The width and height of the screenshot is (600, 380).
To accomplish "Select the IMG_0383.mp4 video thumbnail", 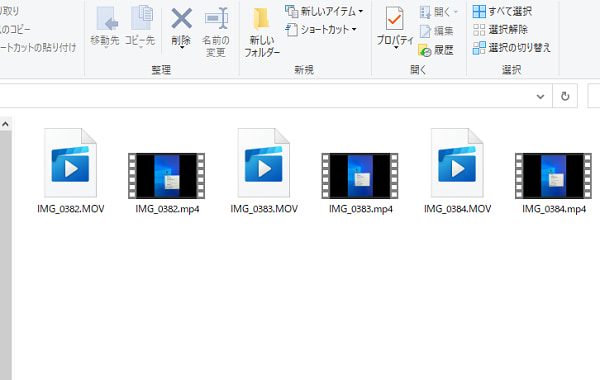I will (360, 176).
